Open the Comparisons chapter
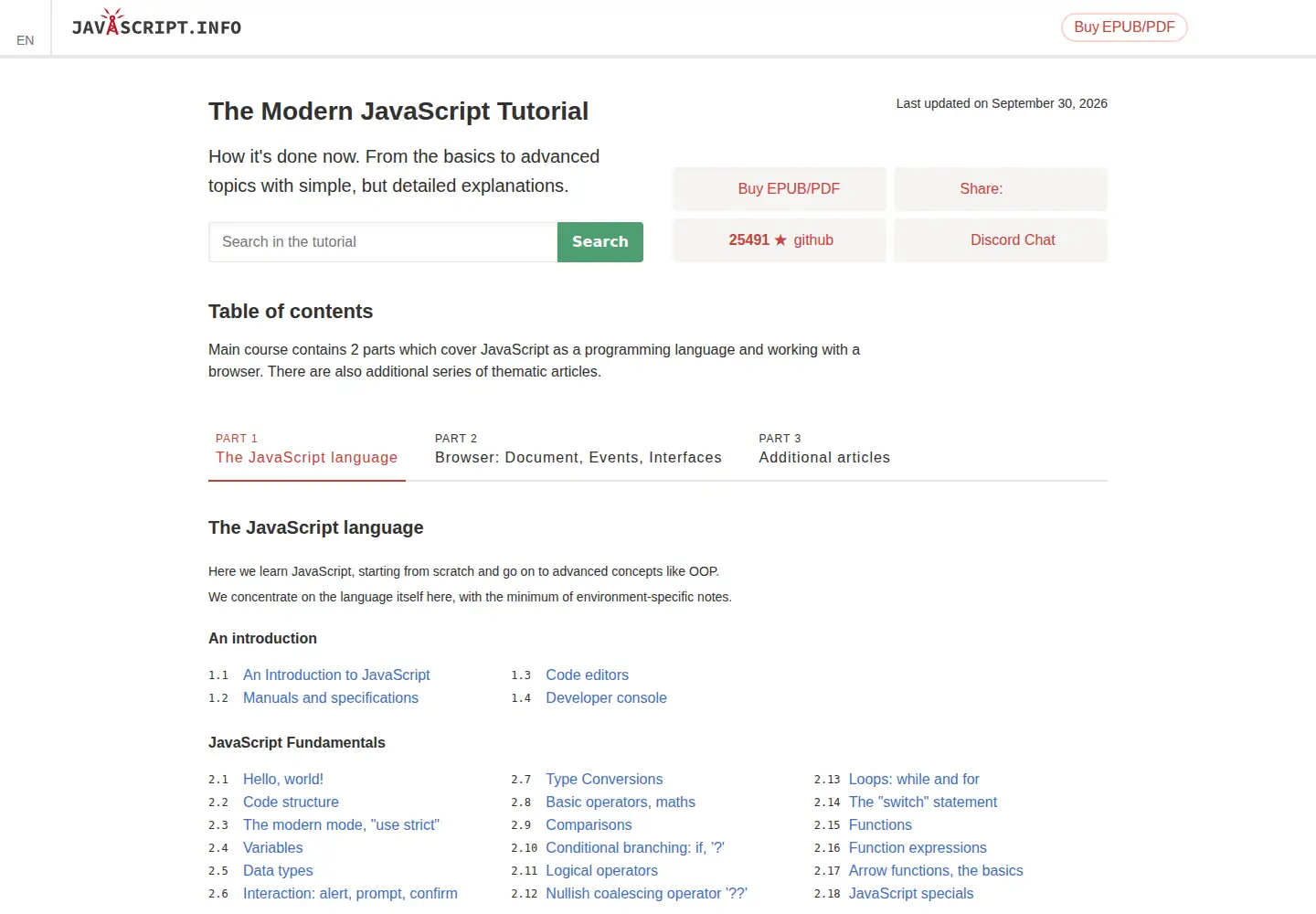 [589, 825]
